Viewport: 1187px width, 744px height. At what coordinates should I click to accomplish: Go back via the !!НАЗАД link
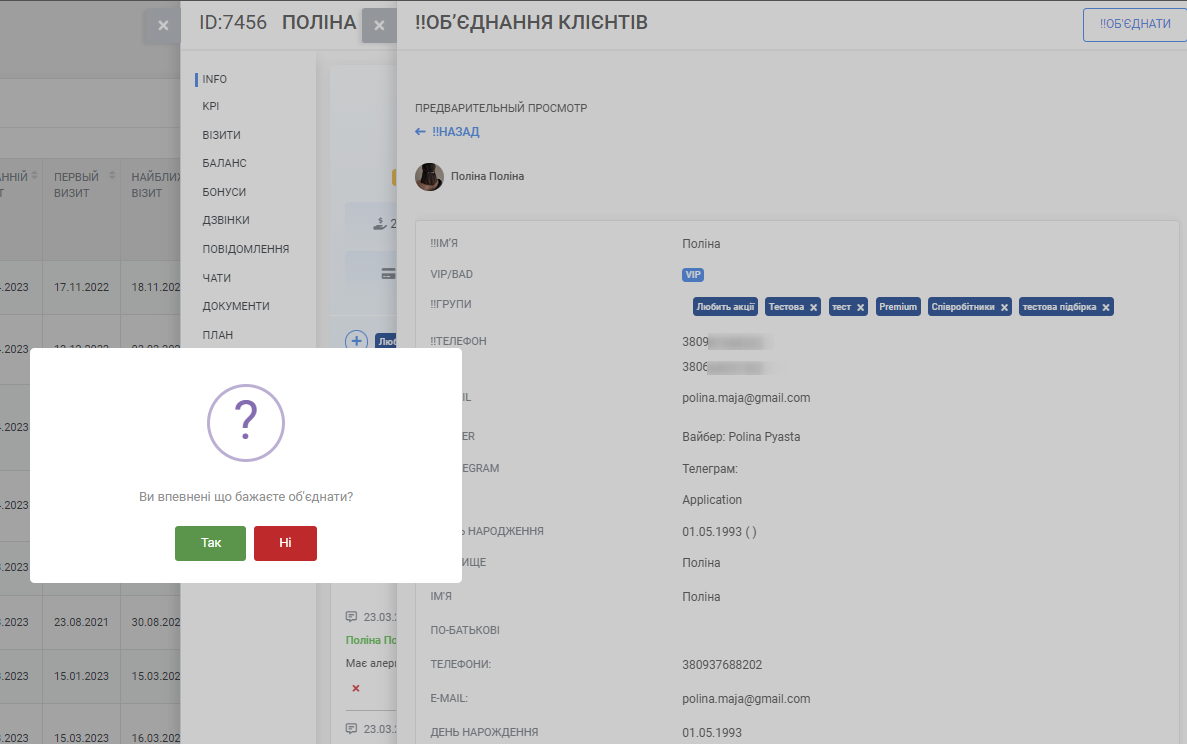[x=447, y=132]
